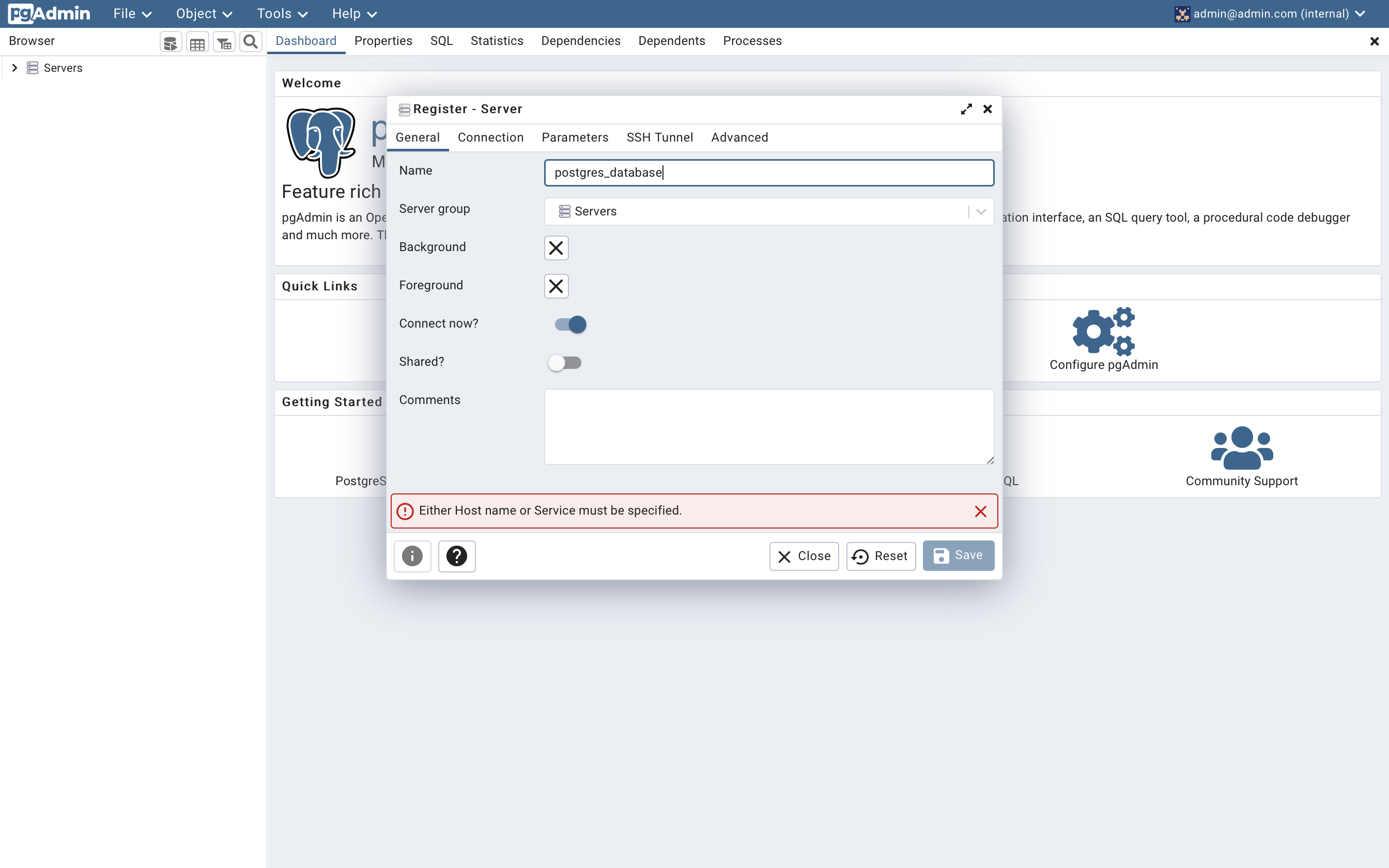
Task: Open Search Objects magnifier icon
Action: pos(250,42)
